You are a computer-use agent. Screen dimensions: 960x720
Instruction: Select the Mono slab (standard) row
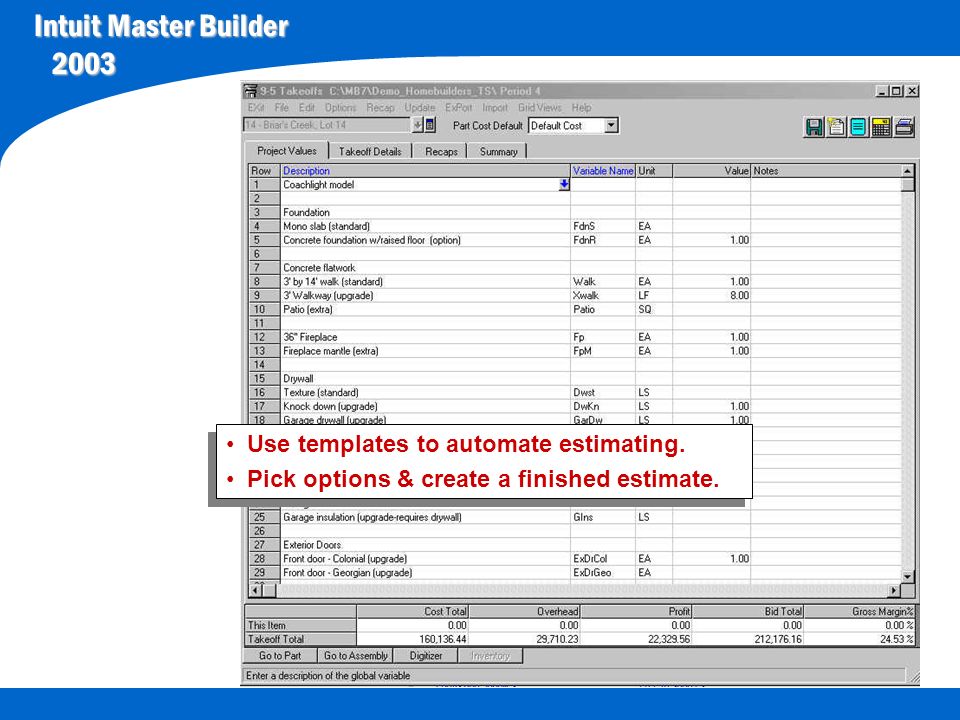[576, 226]
